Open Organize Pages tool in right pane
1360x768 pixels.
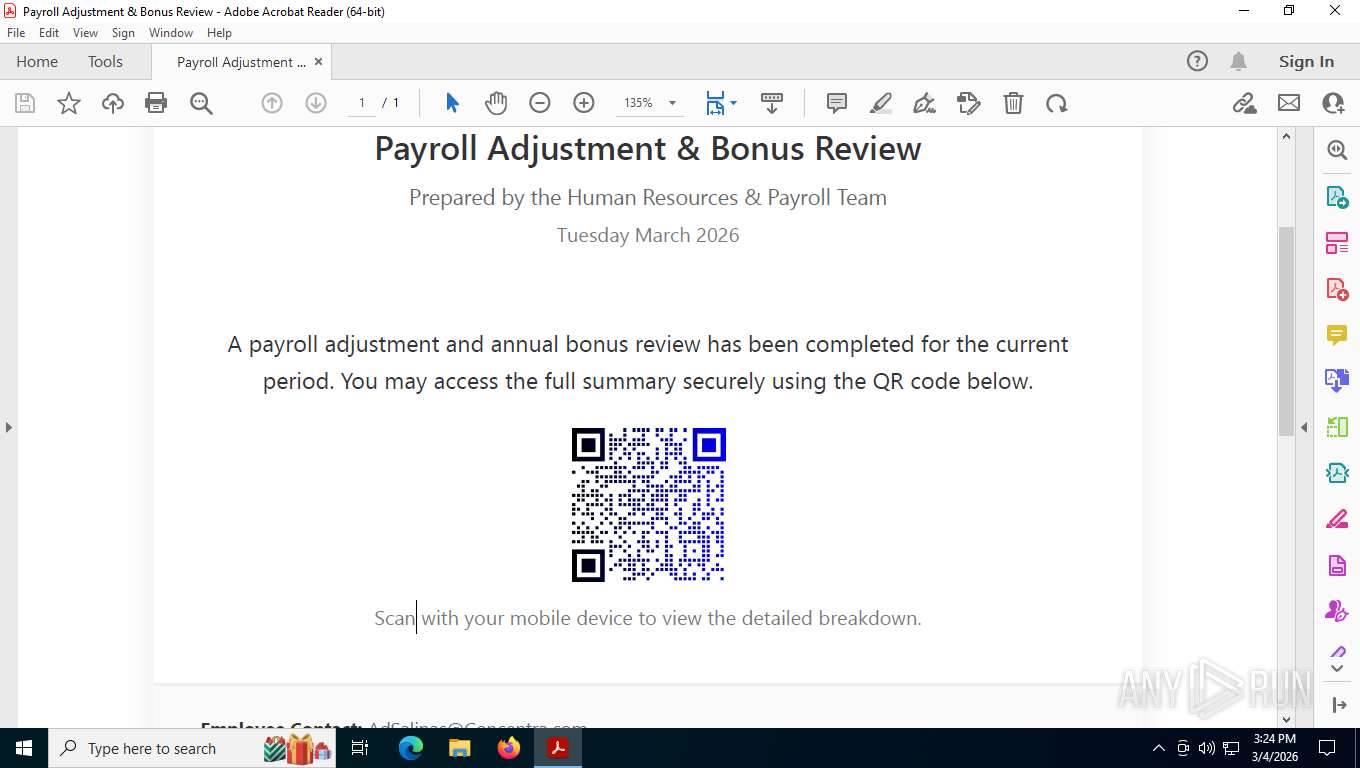pyautogui.click(x=1337, y=243)
